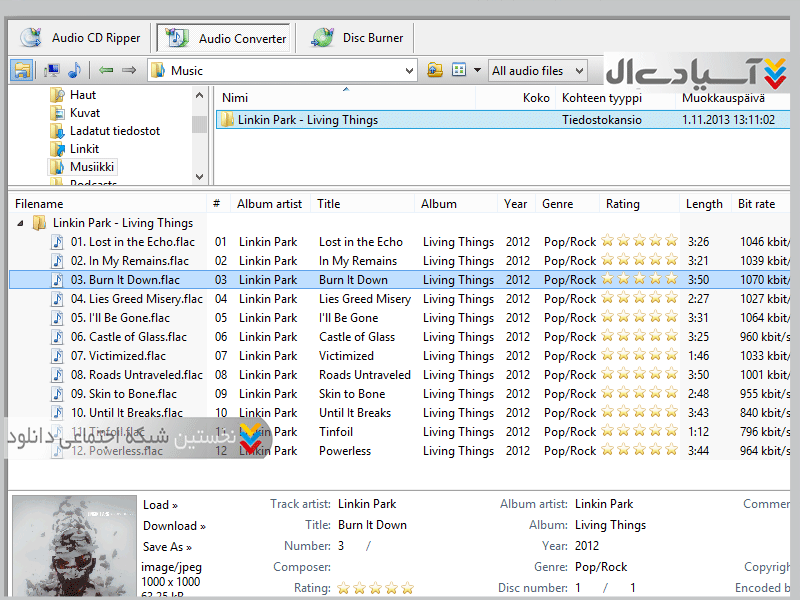Screen dimensions: 800x600
Task: Open the Music path dropdown
Action: point(409,71)
